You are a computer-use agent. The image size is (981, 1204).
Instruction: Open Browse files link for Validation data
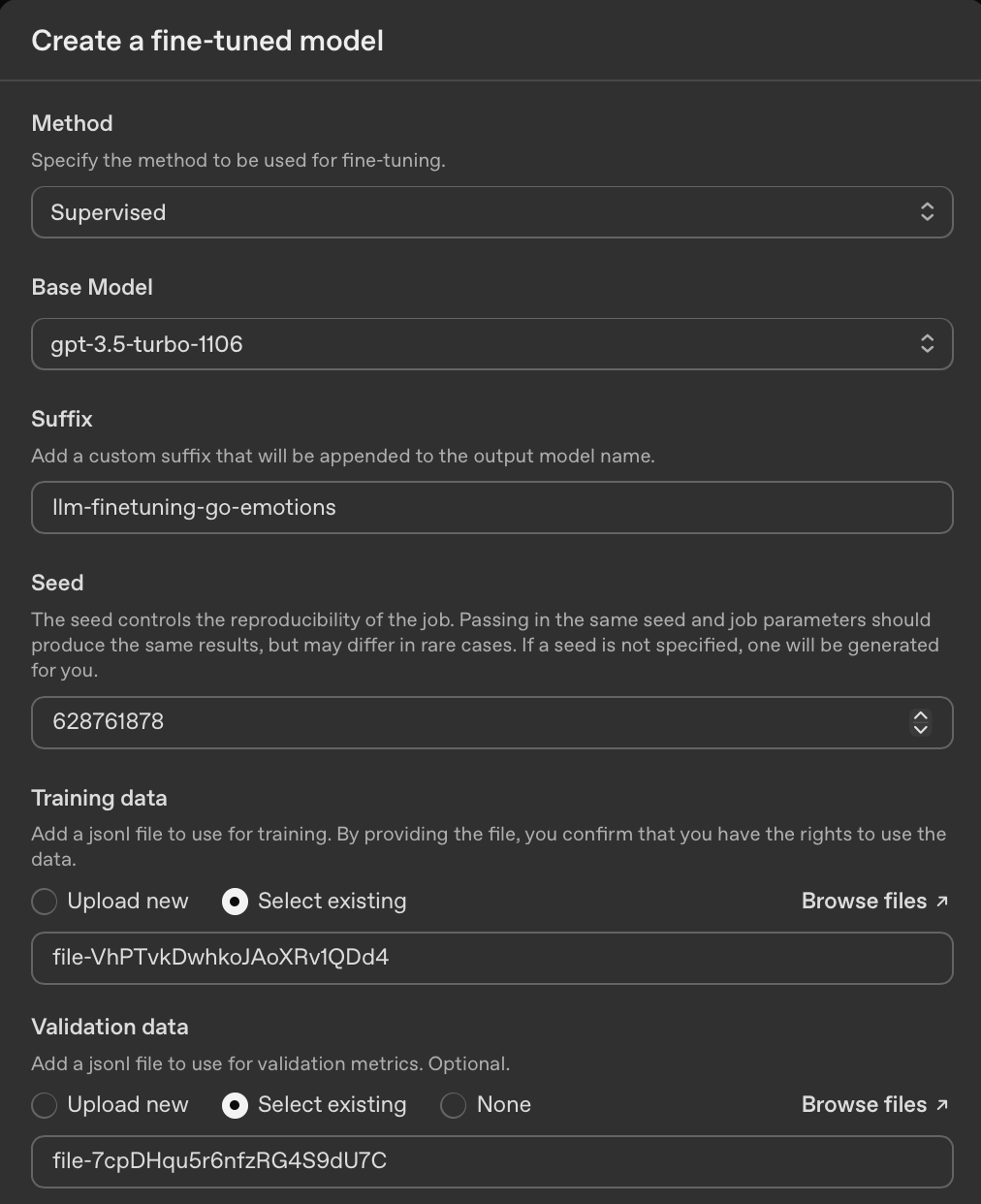click(x=864, y=1105)
